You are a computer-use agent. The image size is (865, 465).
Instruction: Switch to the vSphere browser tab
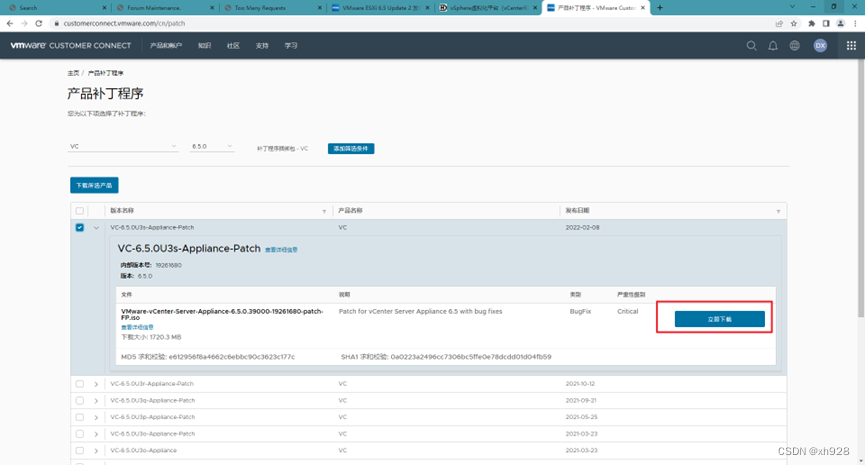488,8
